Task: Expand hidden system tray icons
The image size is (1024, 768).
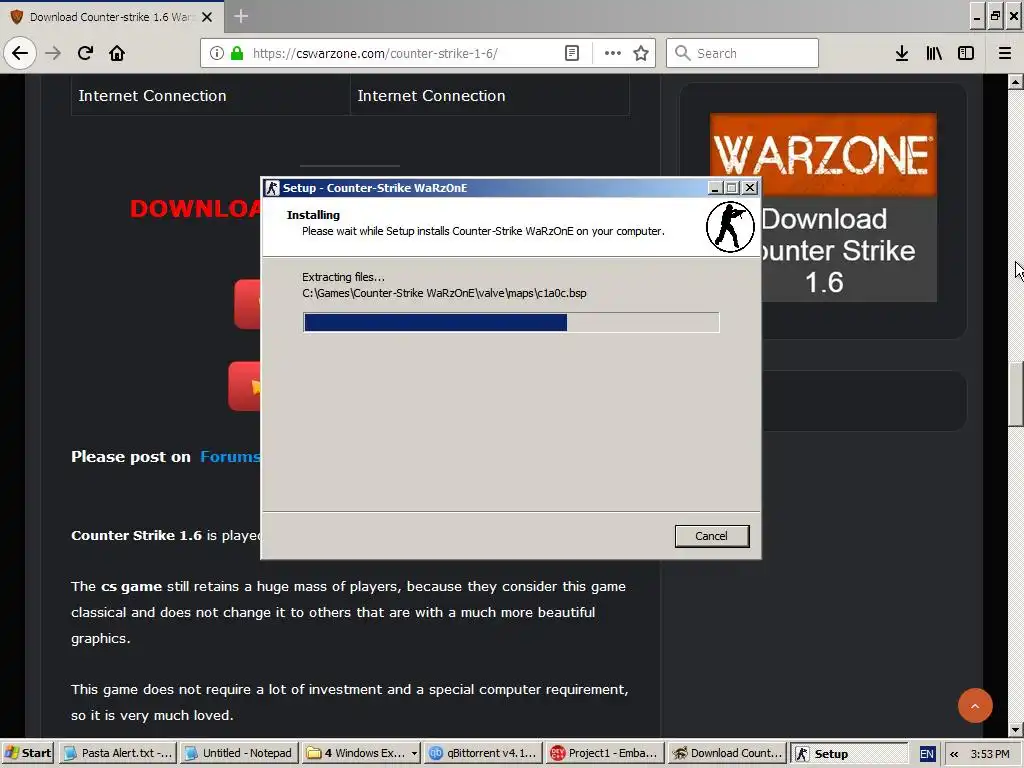Action: (954, 754)
